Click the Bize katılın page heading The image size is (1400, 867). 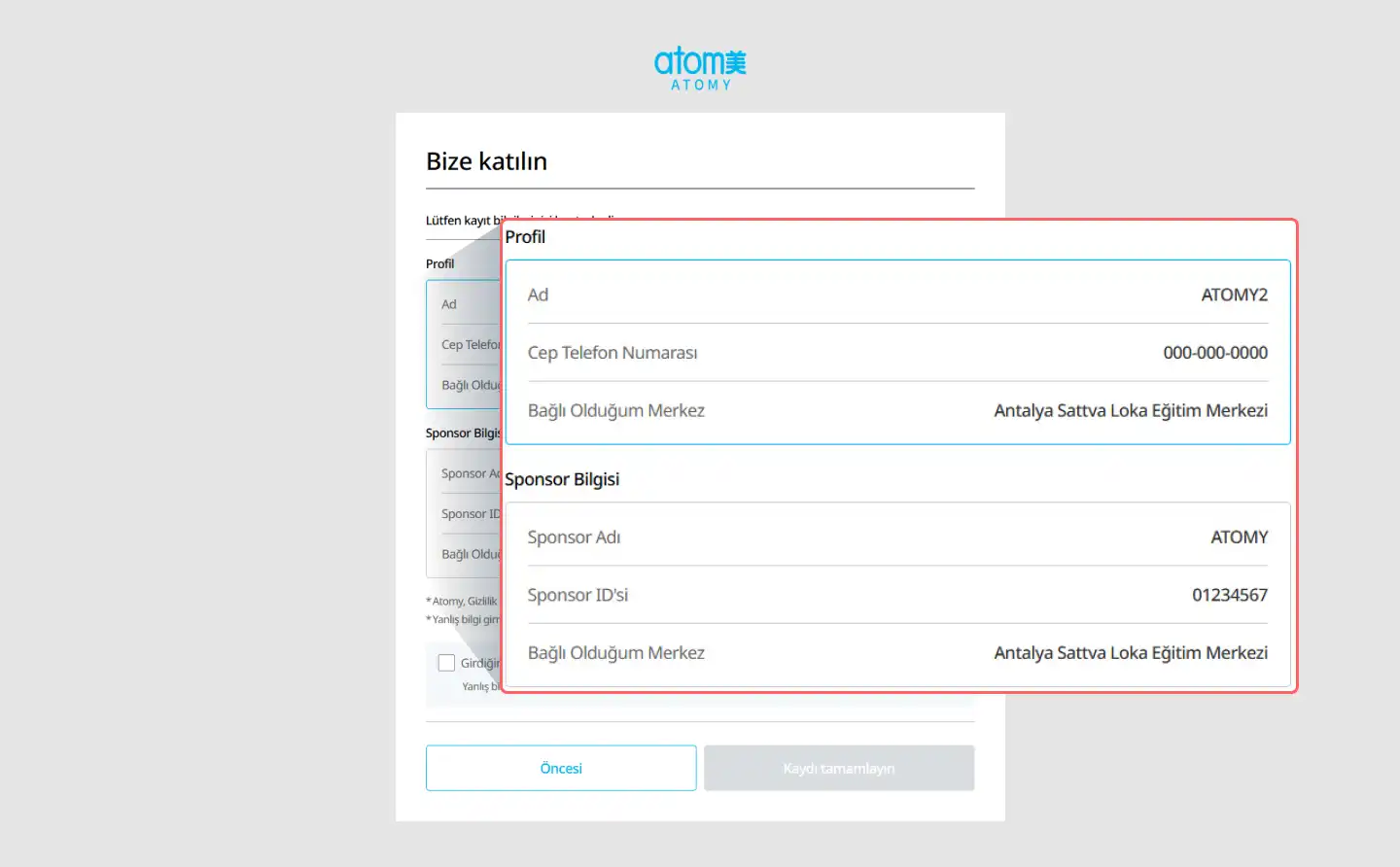point(486,161)
